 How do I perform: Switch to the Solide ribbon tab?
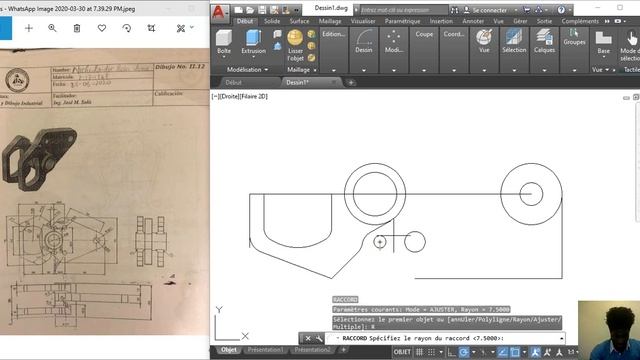(272, 21)
